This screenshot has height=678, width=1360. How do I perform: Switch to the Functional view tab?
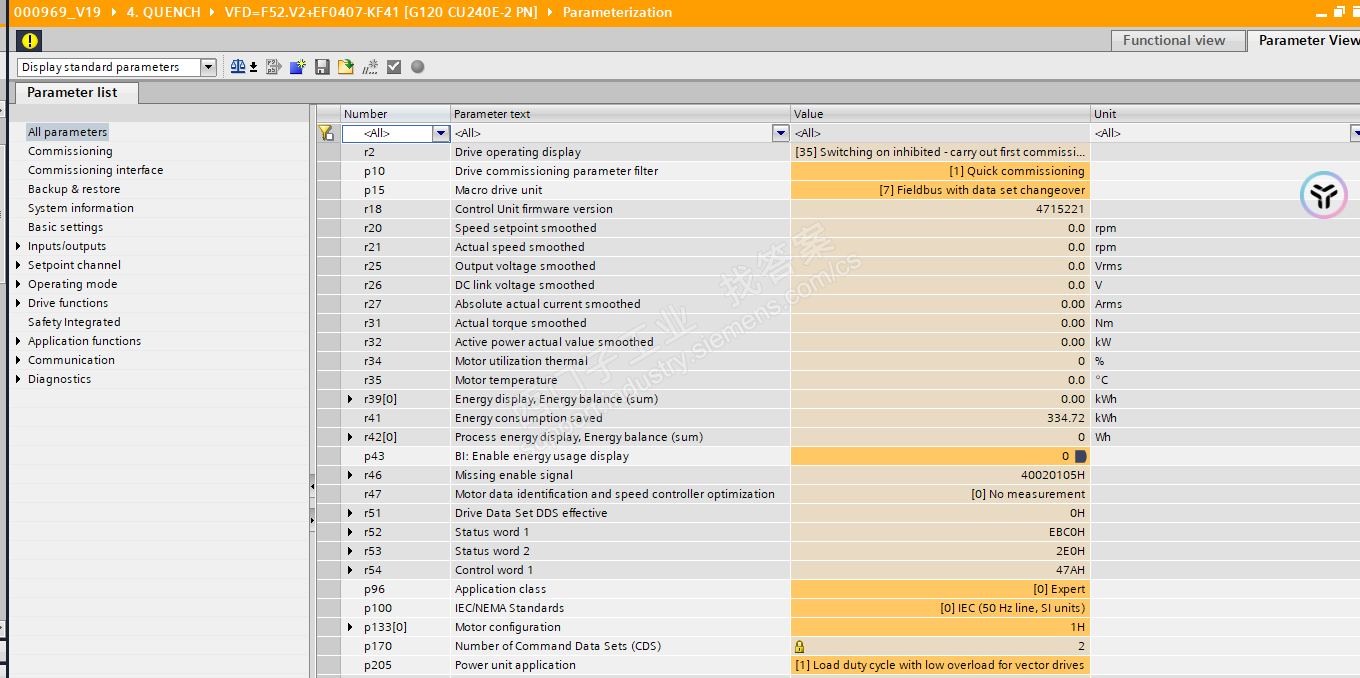[x=1173, y=41]
